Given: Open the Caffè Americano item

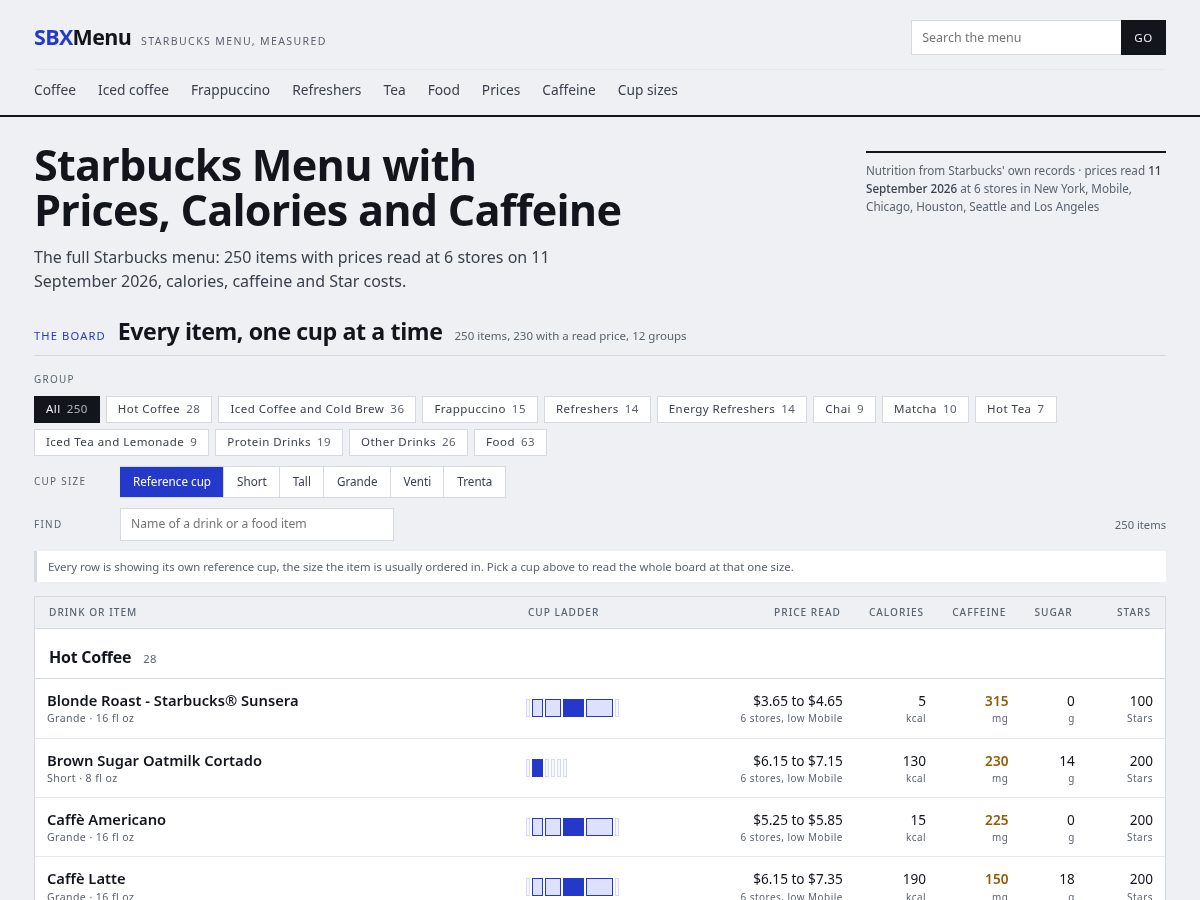Looking at the screenshot, I should point(107,820).
